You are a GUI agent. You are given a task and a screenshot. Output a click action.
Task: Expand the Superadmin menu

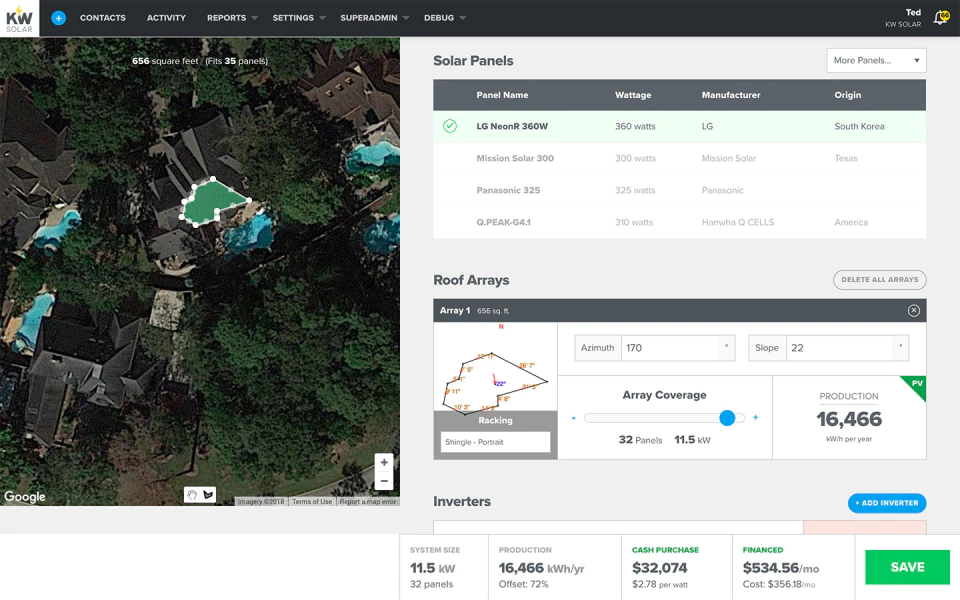[x=375, y=18]
